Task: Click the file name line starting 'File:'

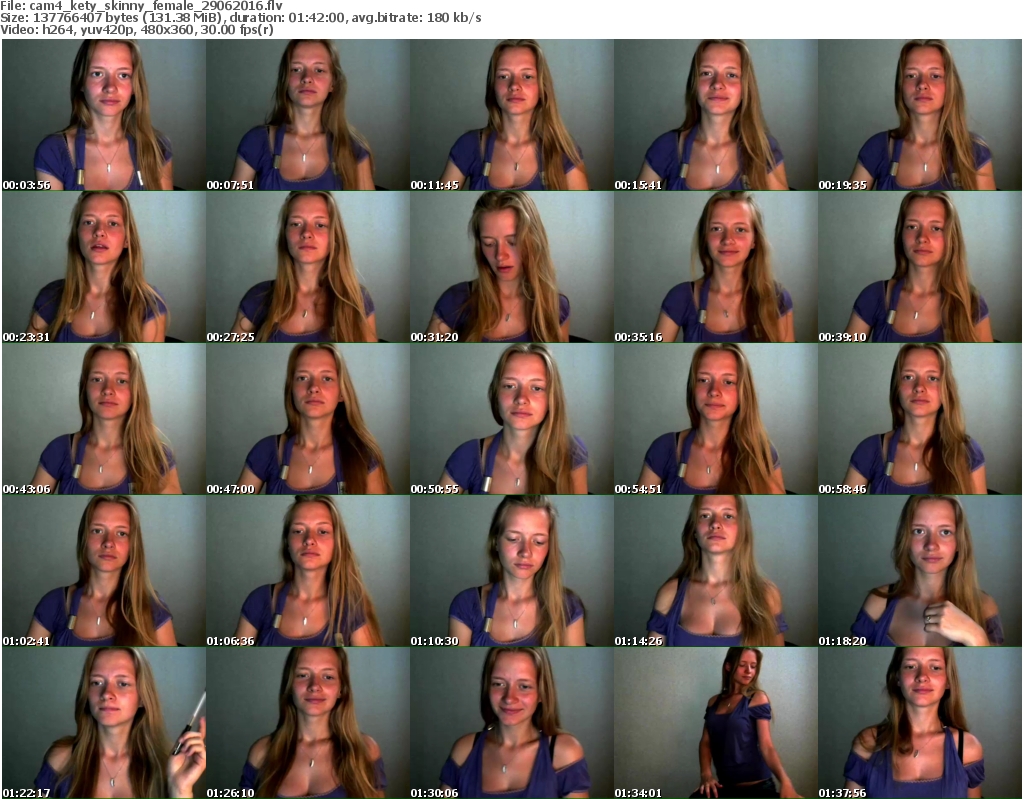Action: [142, 6]
